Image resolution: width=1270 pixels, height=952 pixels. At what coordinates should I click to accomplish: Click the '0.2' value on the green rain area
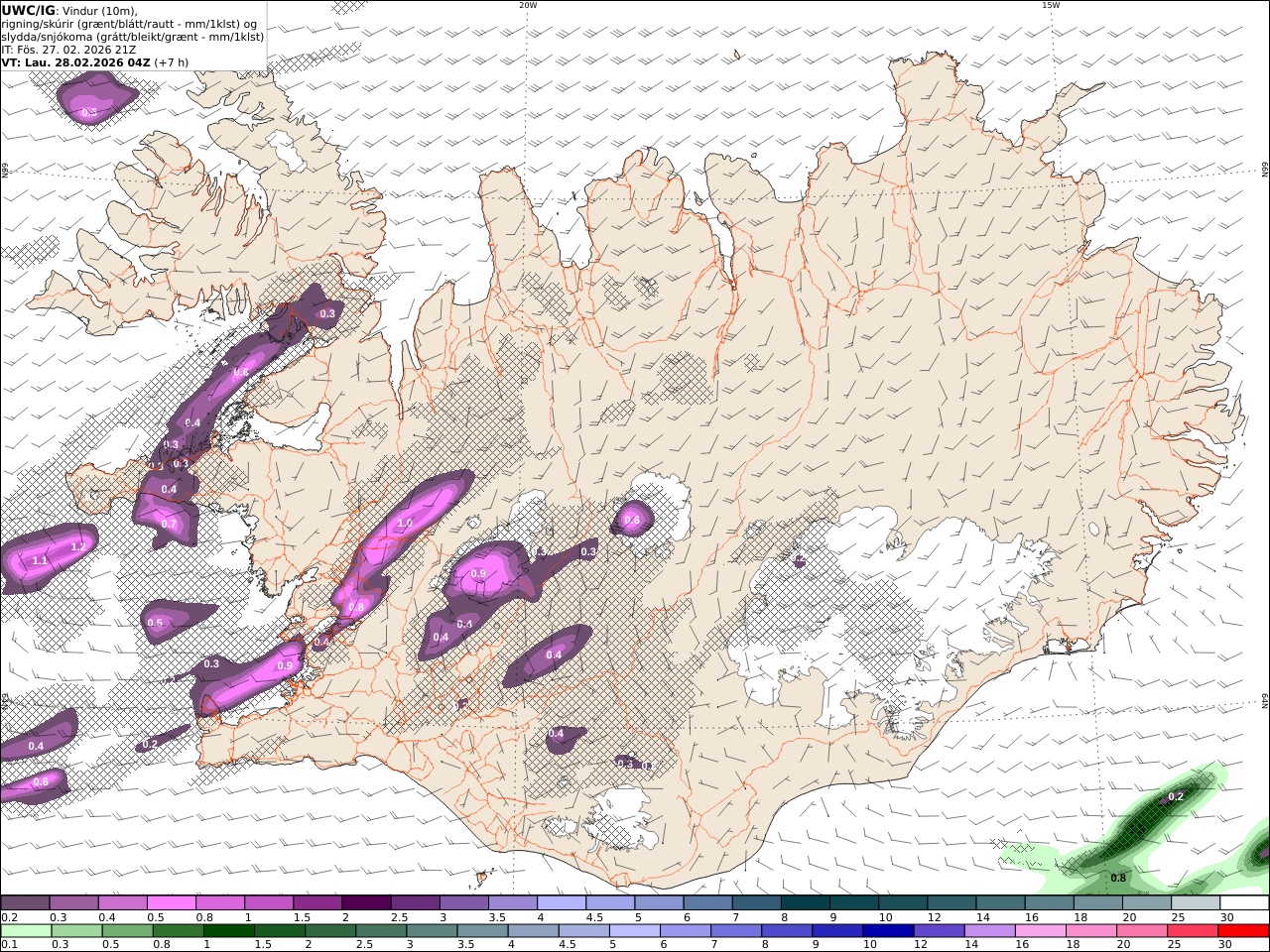[x=1176, y=796]
